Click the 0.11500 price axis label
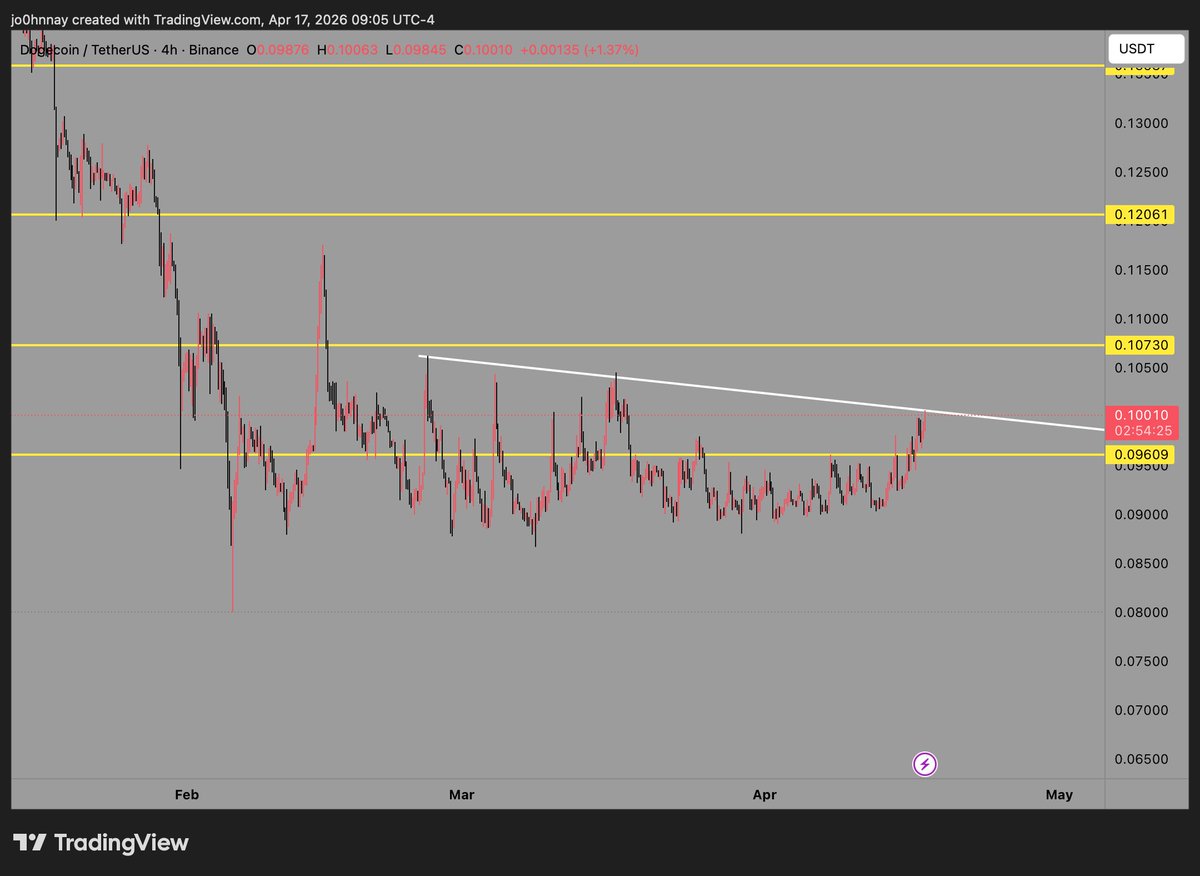This screenshot has height=876, width=1200. pyautogui.click(x=1143, y=270)
